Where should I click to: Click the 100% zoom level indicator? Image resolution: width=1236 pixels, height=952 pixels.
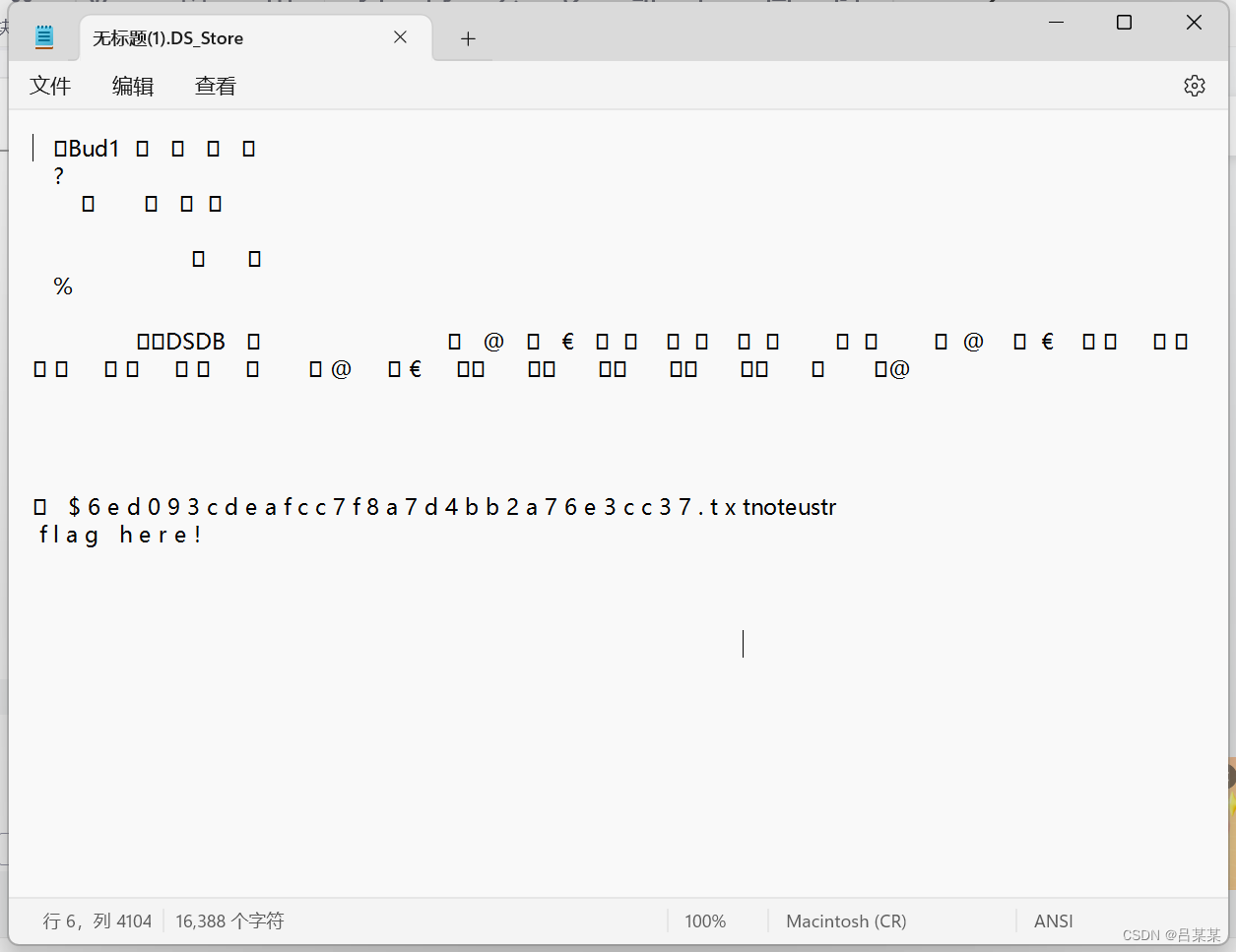[x=704, y=920]
